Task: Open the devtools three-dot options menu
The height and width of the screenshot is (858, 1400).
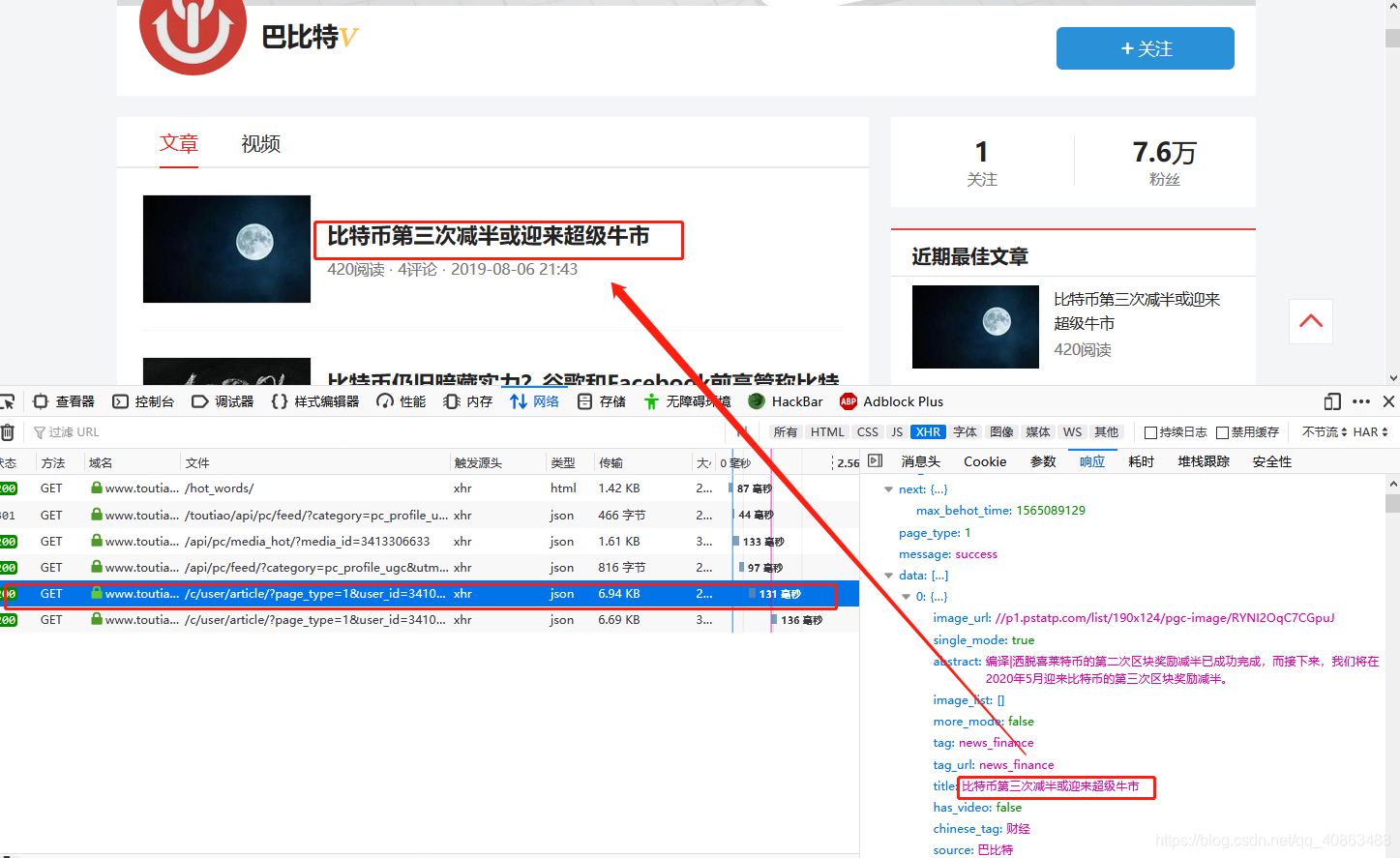Action: click(1361, 401)
